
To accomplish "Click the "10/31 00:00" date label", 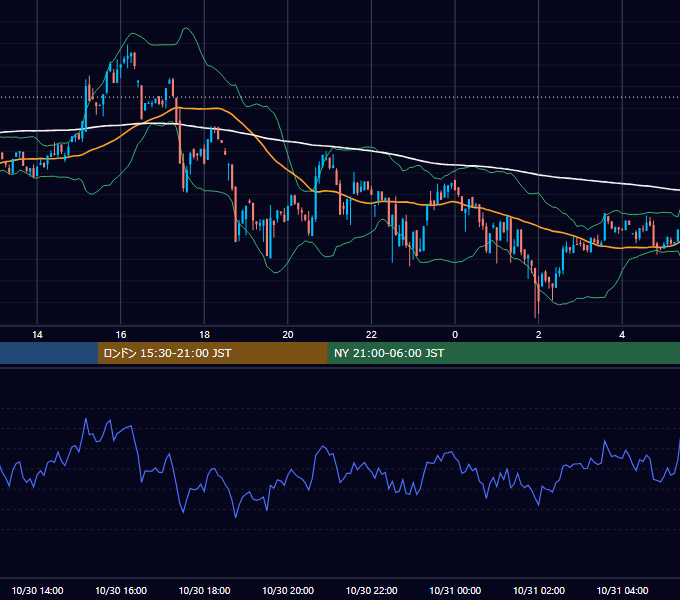I will coord(455,590).
